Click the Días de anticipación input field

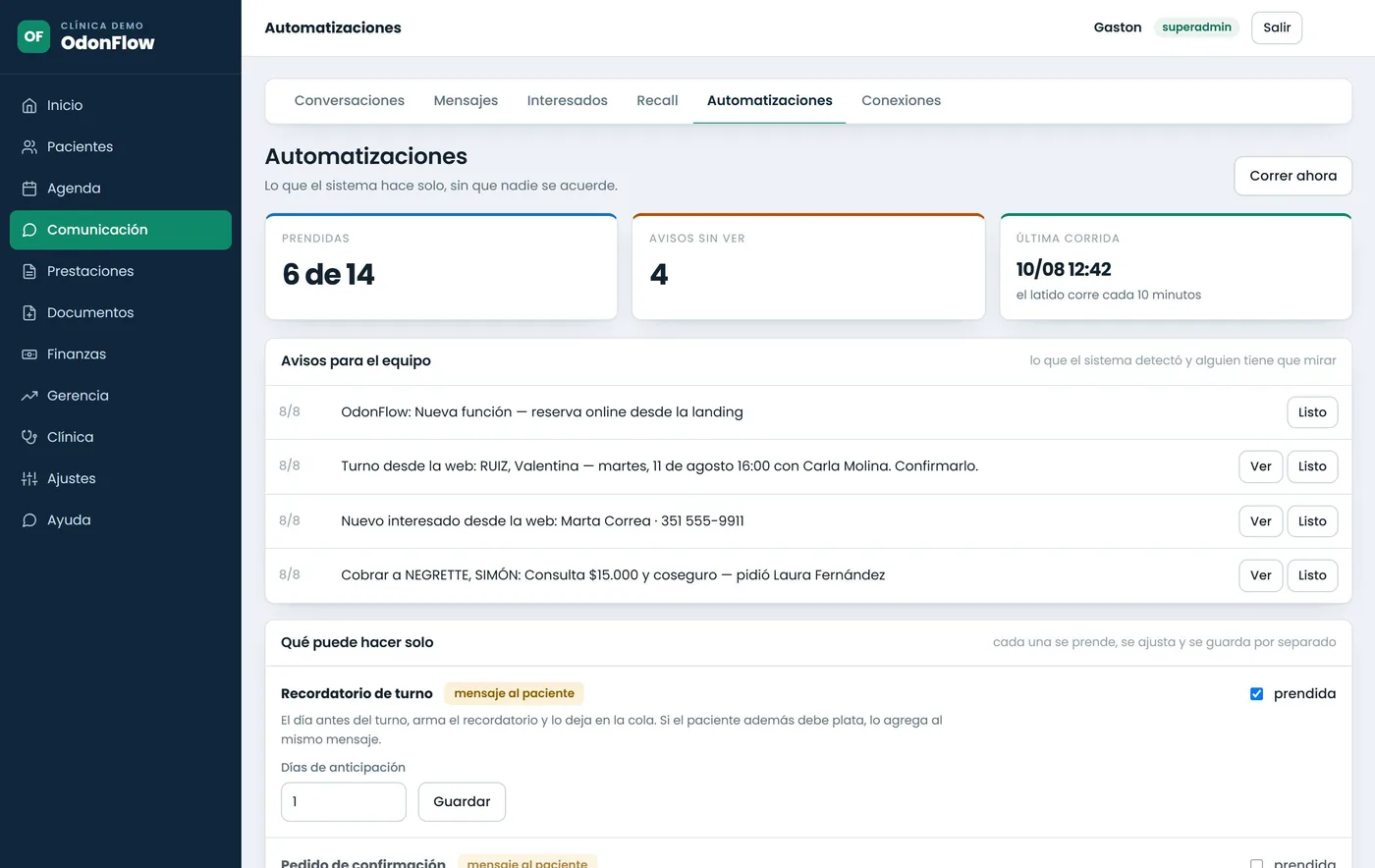[344, 801]
